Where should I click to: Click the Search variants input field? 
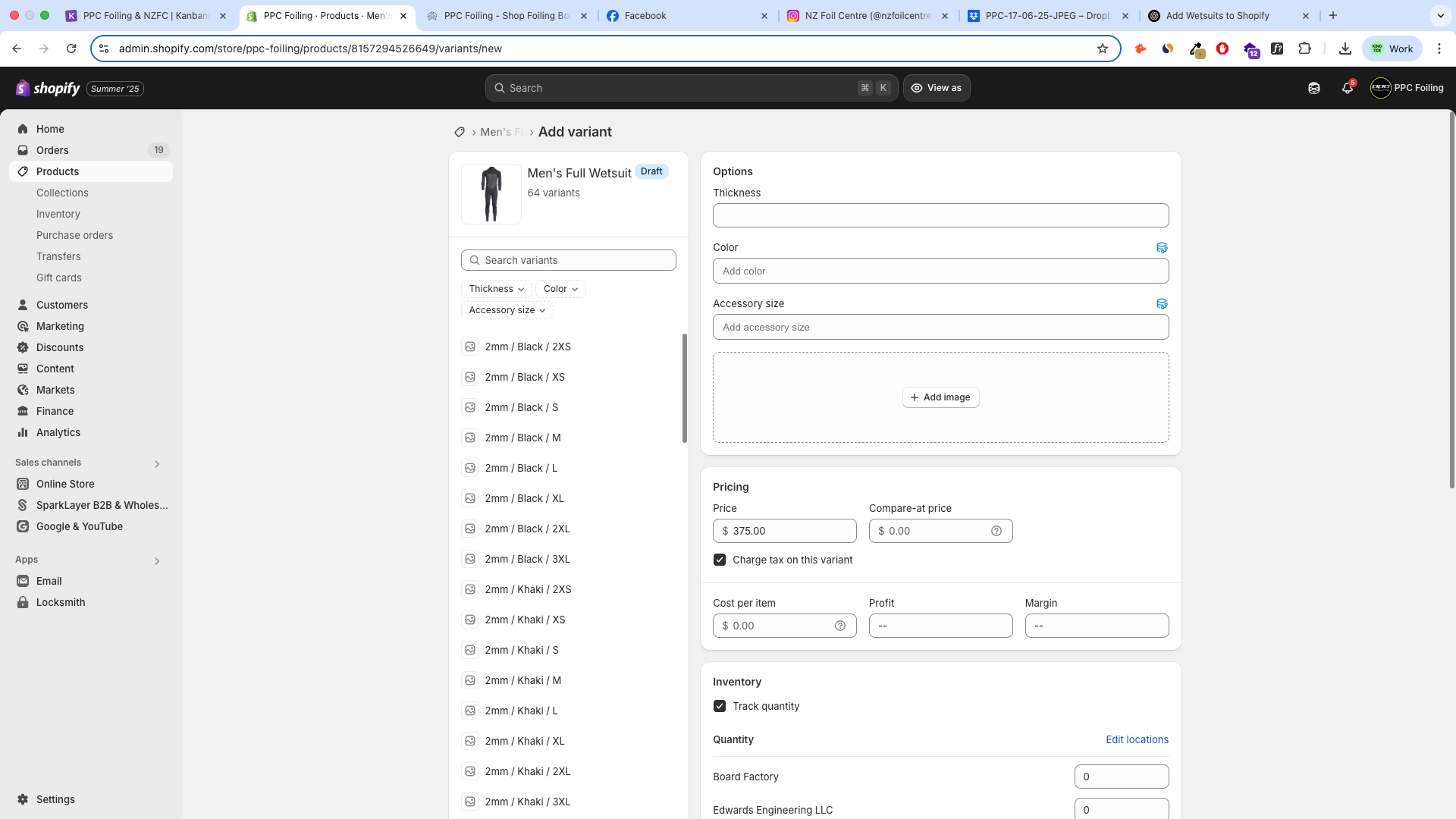pyautogui.click(x=569, y=260)
